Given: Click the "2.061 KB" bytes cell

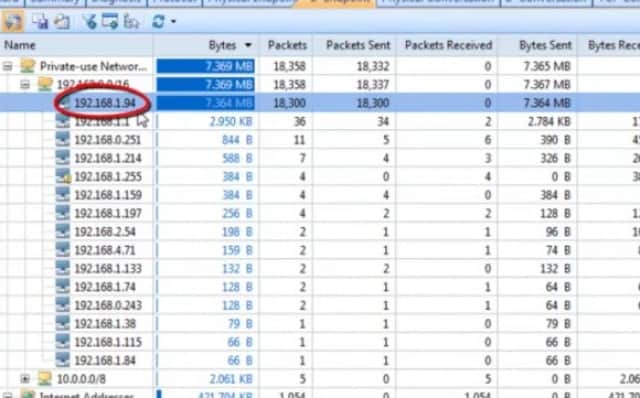Looking at the screenshot, I should [231, 379].
